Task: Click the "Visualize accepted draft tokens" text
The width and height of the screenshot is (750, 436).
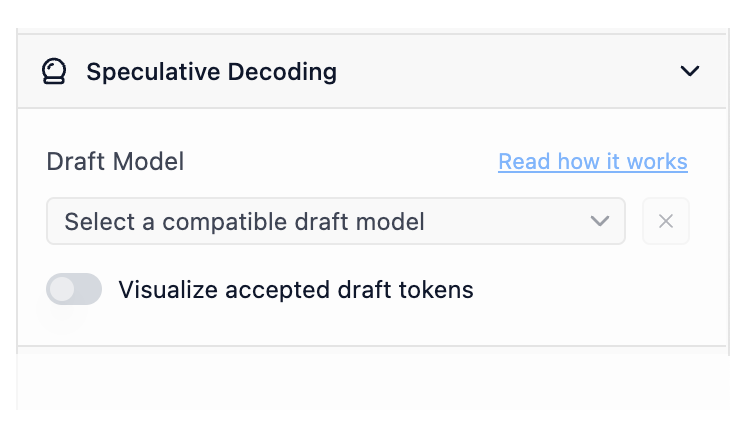Action: coord(295,290)
